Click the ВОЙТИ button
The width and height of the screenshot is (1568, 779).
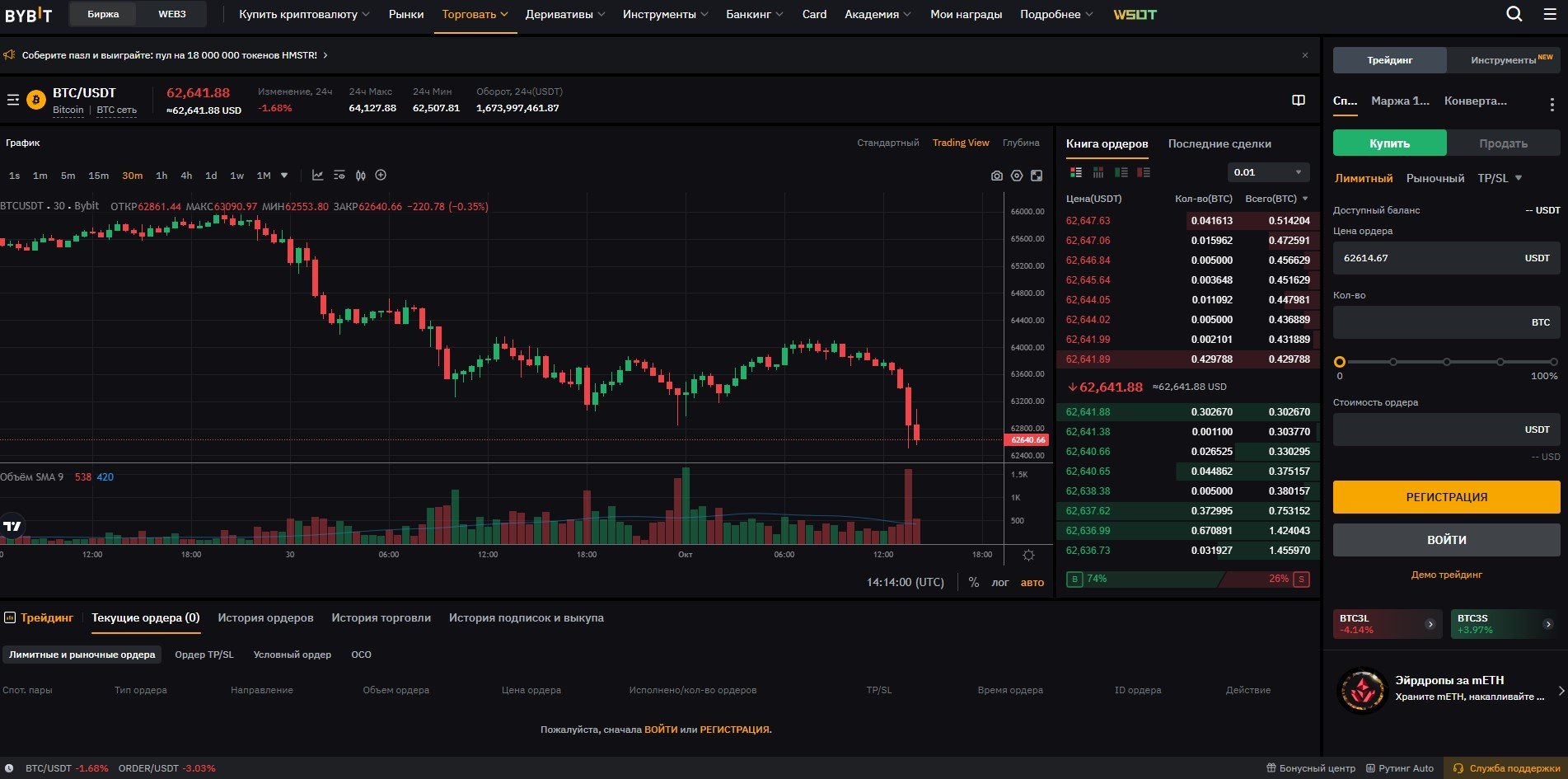[1447, 540]
